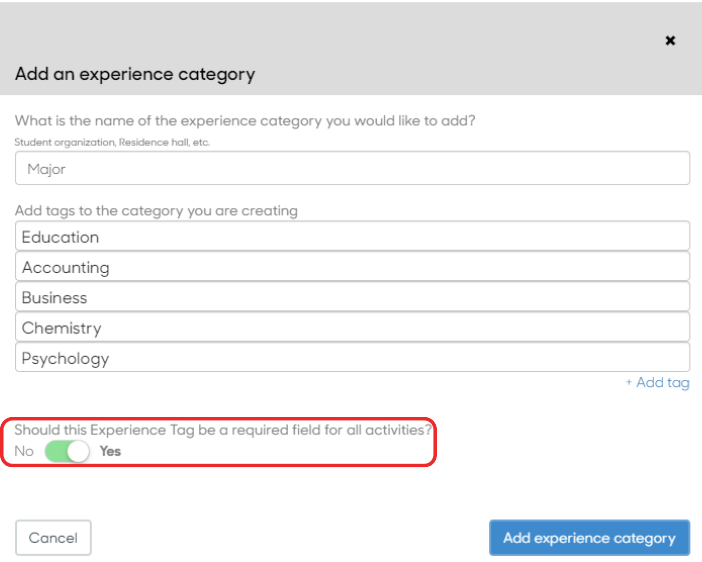Click the 'Should this Experience Tag be a required field' question
The height and width of the screenshot is (562, 702).
pyautogui.click(x=223, y=430)
